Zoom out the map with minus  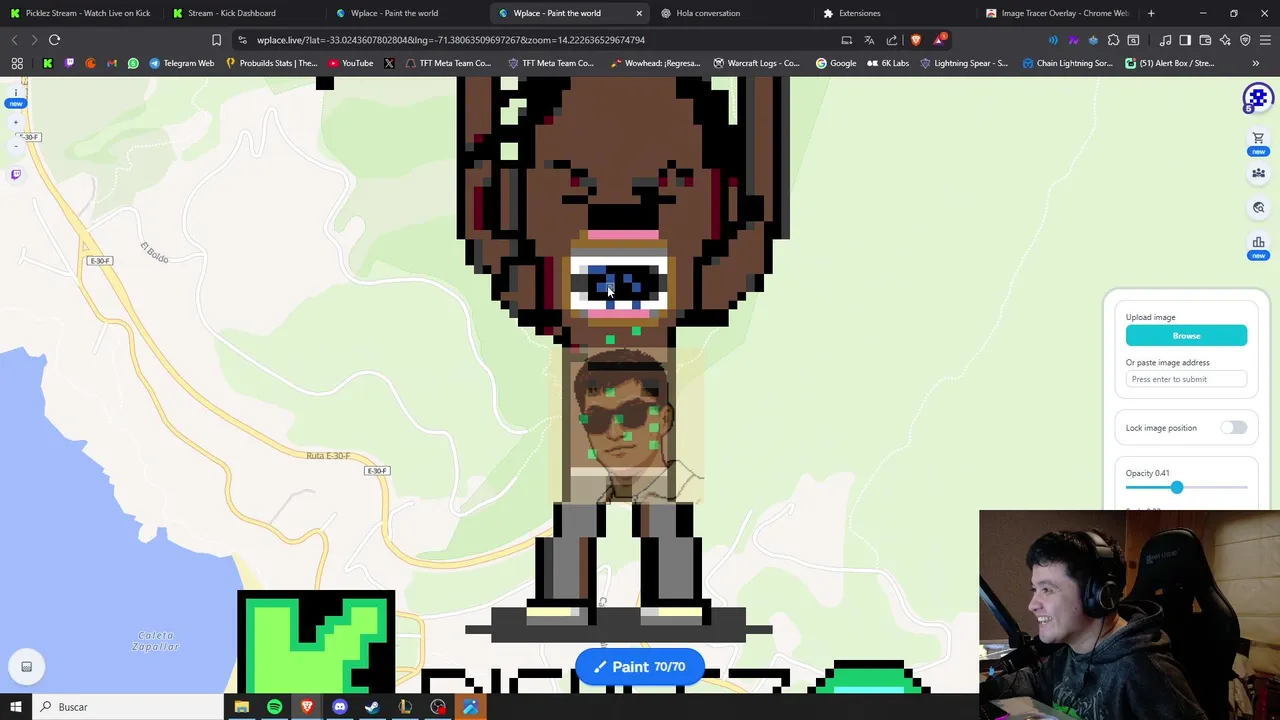pos(15,145)
